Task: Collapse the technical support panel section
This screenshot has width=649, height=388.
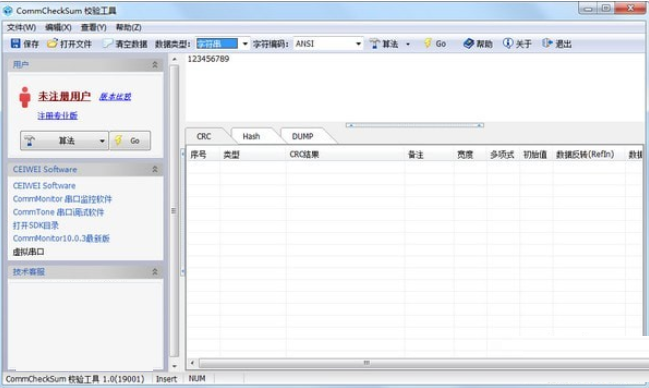Action: click(155, 272)
